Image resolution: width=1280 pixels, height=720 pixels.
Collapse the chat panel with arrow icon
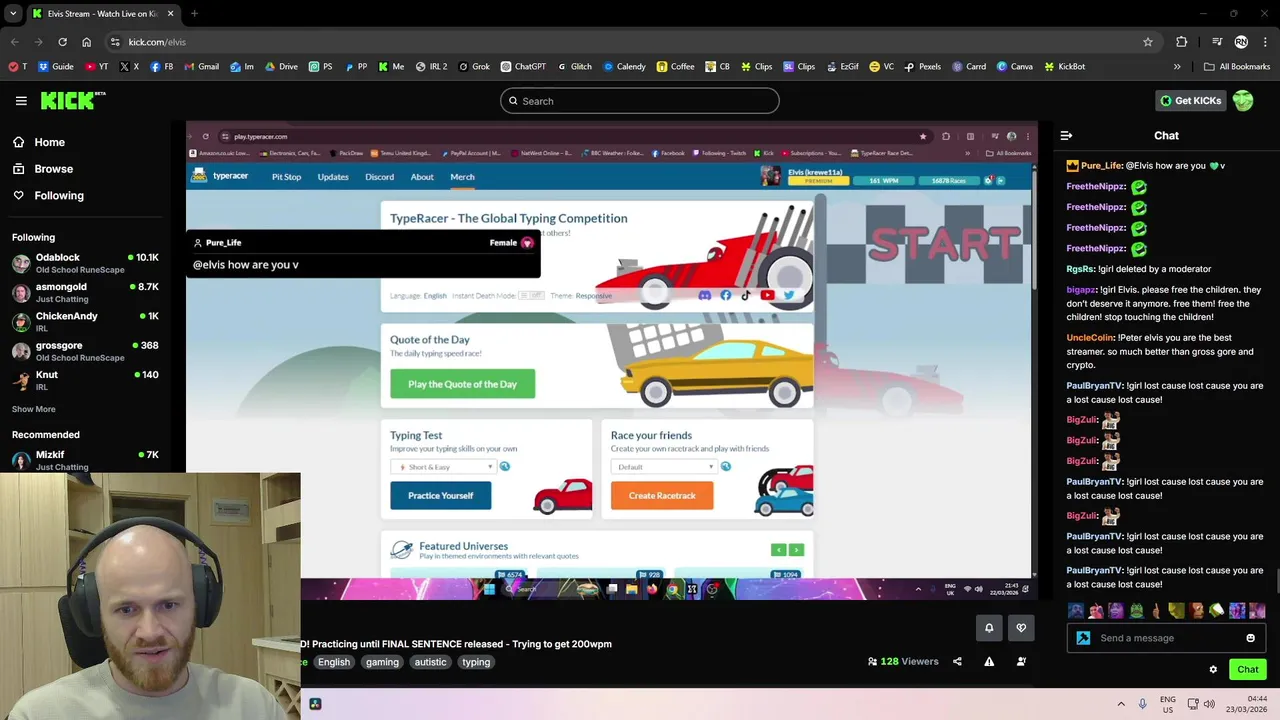1066,135
